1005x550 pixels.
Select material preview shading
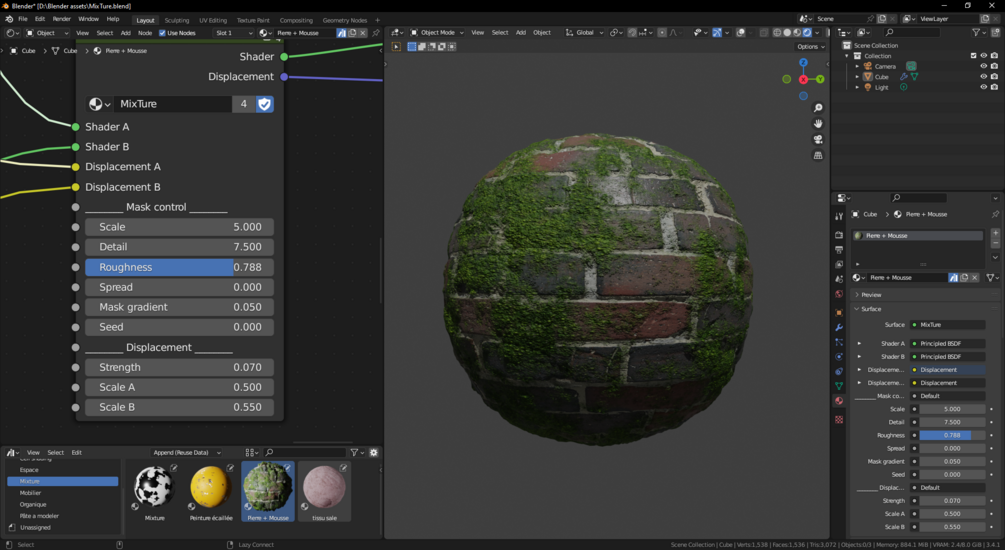(797, 32)
